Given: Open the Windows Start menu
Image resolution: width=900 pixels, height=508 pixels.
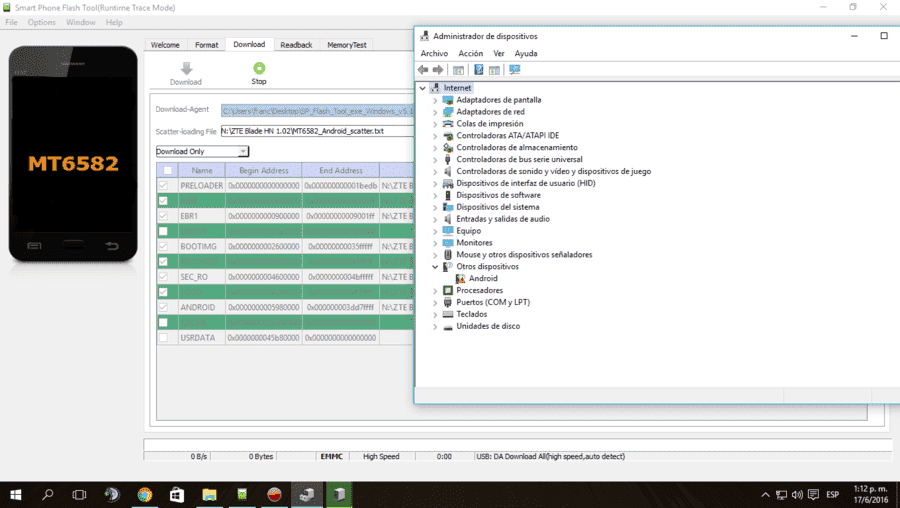Looking at the screenshot, I should coord(15,494).
